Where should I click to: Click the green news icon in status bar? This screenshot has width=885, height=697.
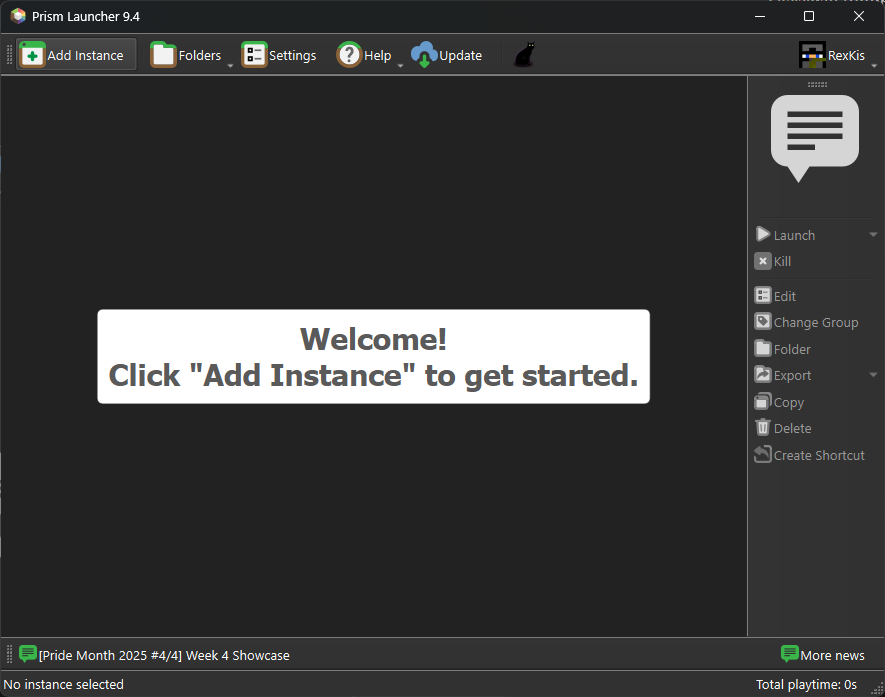click(x=28, y=654)
